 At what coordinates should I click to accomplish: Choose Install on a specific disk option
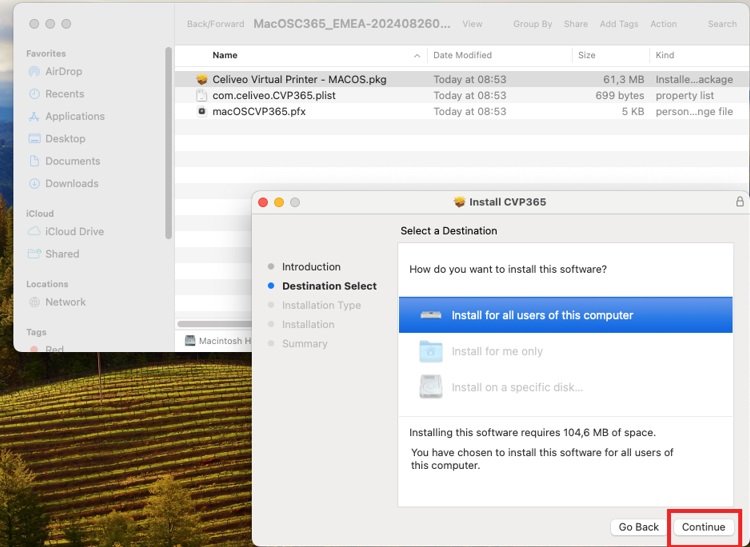(565, 387)
